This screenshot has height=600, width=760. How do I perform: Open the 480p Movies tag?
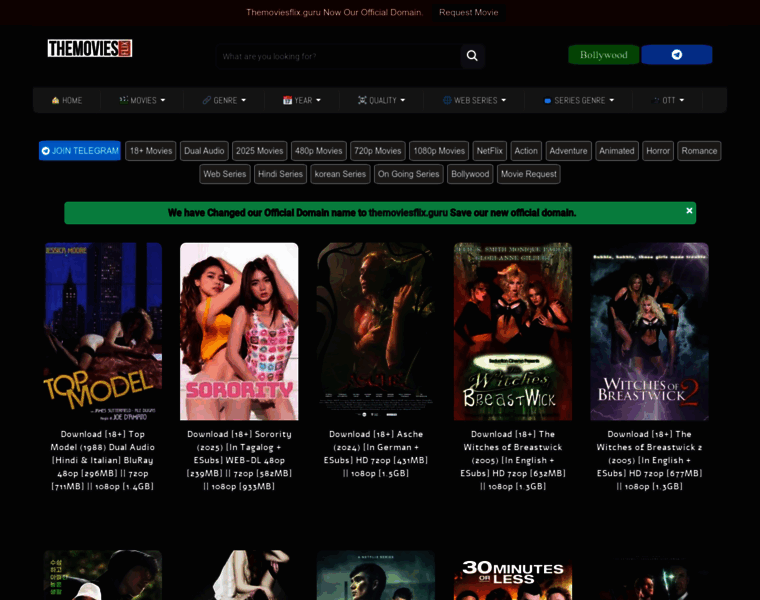click(318, 151)
